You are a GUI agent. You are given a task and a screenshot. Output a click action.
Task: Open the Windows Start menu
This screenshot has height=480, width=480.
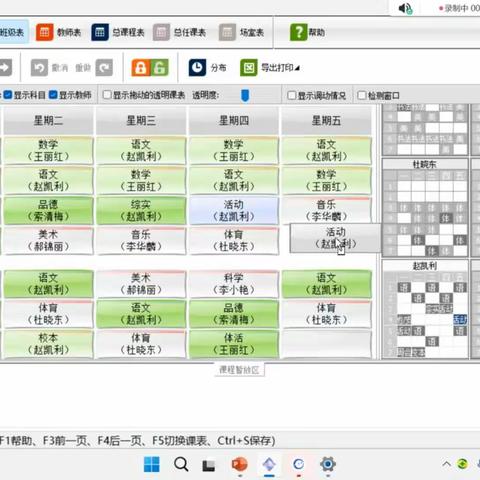[152, 464]
